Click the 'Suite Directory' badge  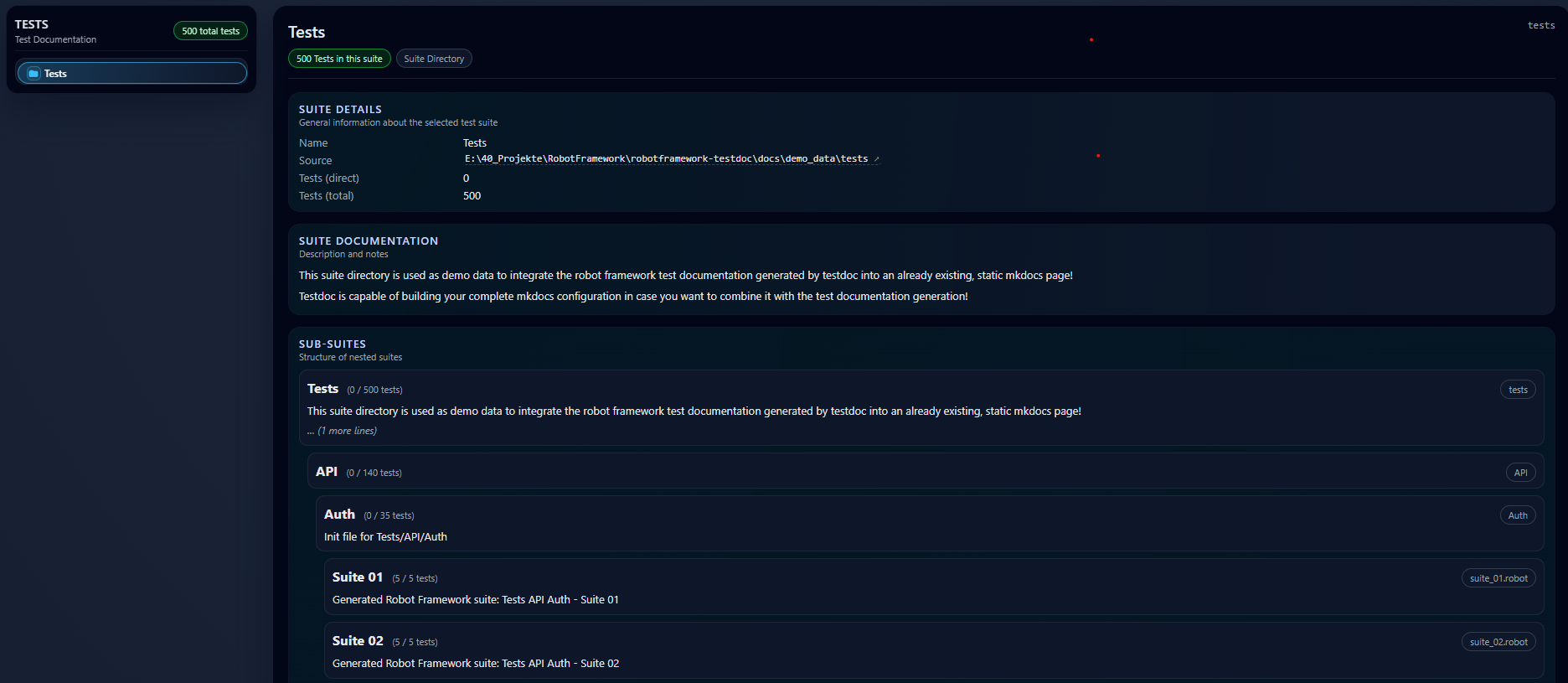point(434,59)
